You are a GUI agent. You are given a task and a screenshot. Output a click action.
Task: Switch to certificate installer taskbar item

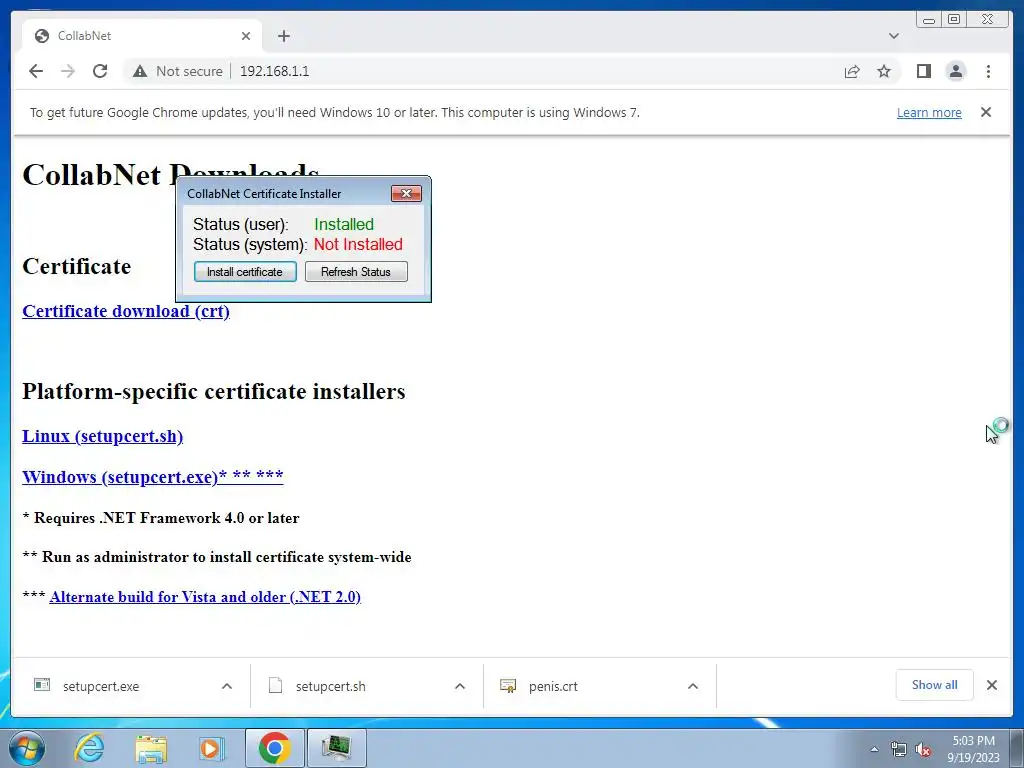336,748
